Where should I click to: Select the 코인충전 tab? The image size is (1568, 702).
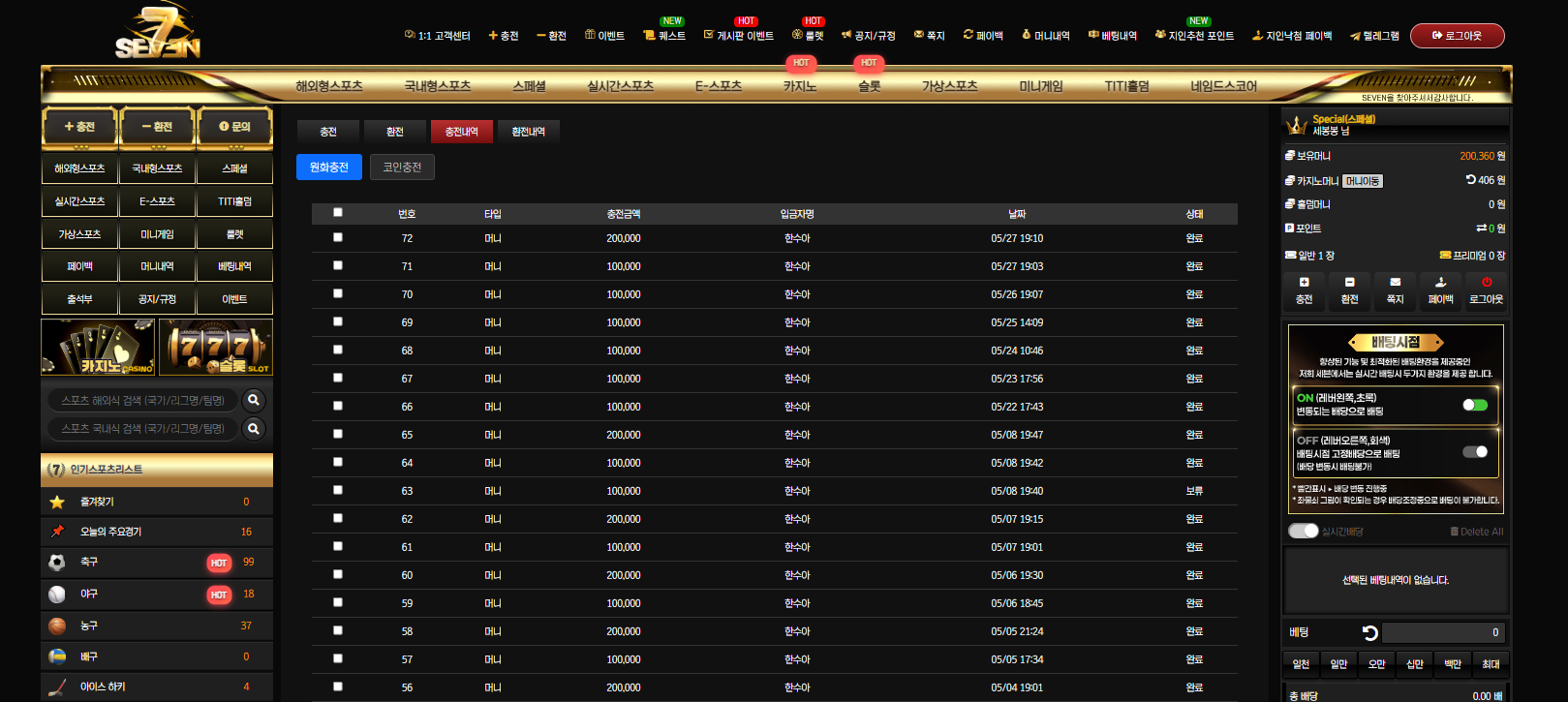coord(402,168)
